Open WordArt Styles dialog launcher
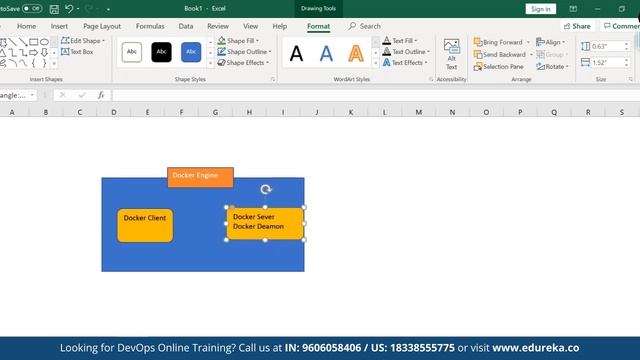This screenshot has width=640, height=360. [x=431, y=79]
